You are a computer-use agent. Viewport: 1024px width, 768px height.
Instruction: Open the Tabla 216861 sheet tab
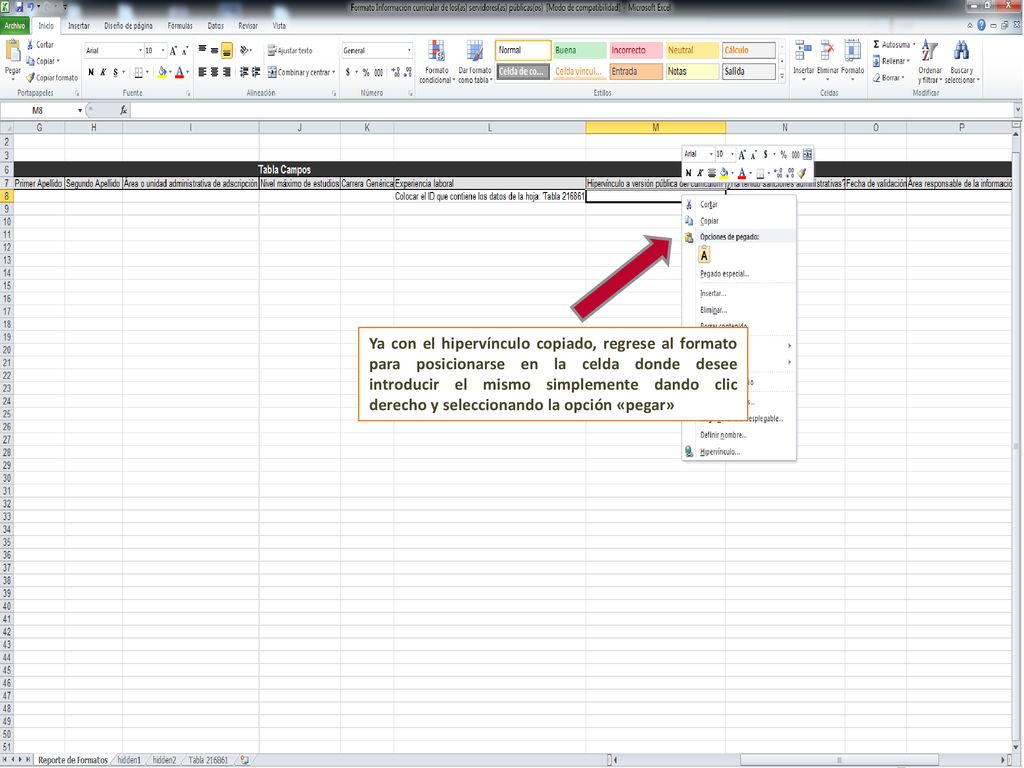click(208, 760)
